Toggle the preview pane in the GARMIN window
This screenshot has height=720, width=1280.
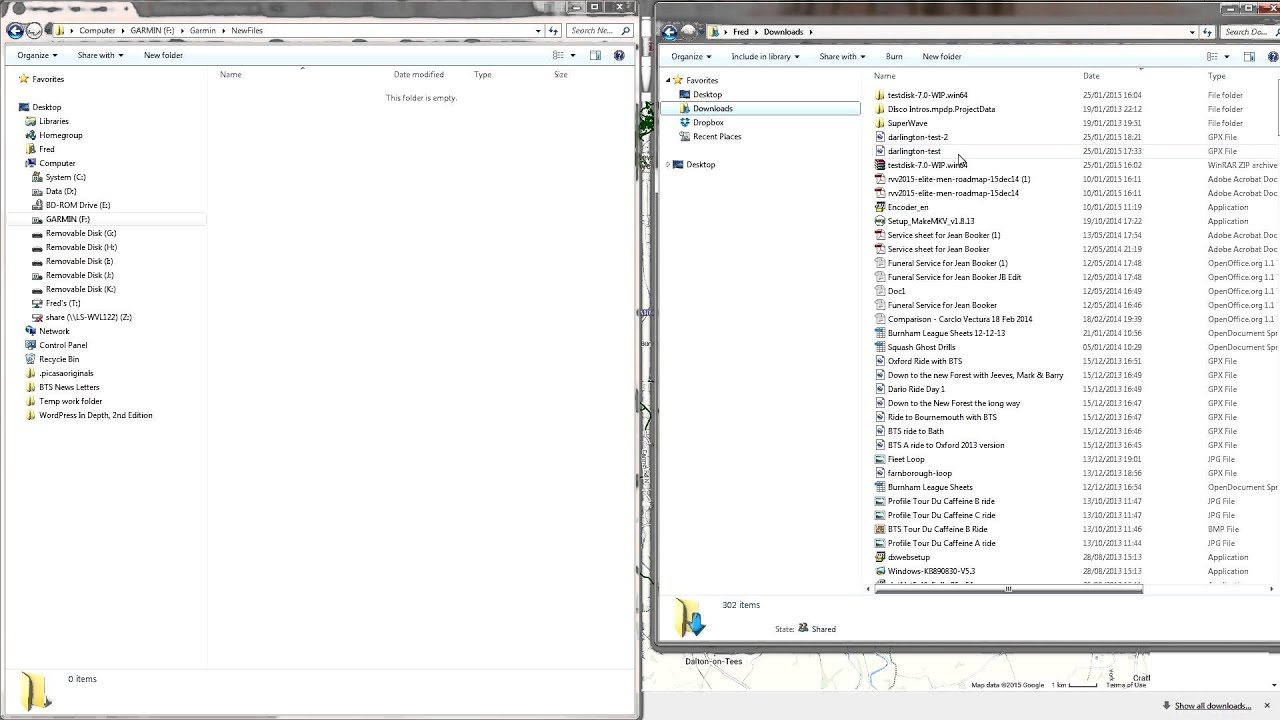(595, 55)
